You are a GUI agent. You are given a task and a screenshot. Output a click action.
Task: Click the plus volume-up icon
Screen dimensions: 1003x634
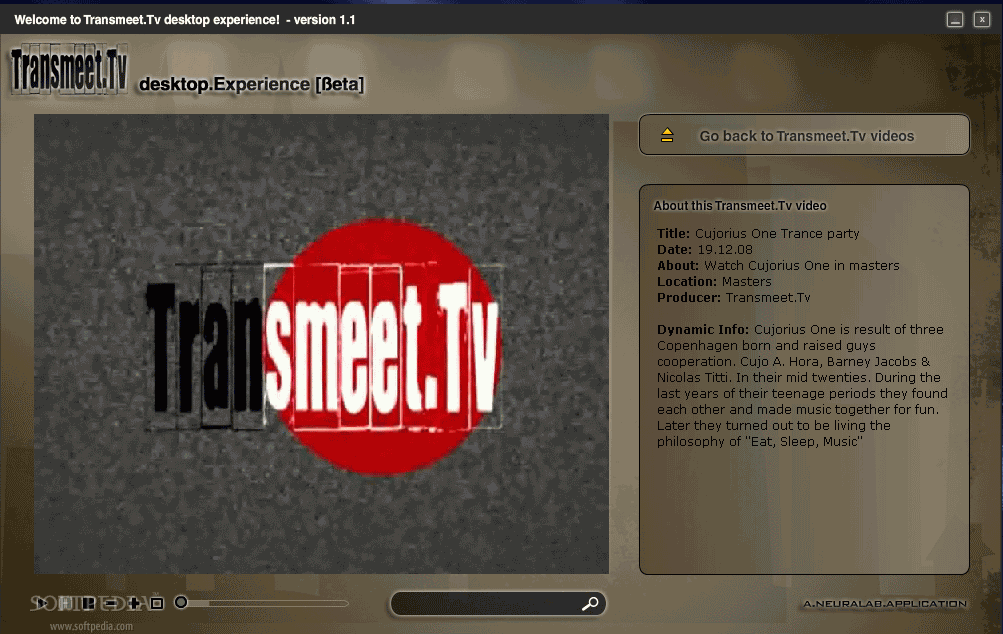tap(134, 603)
